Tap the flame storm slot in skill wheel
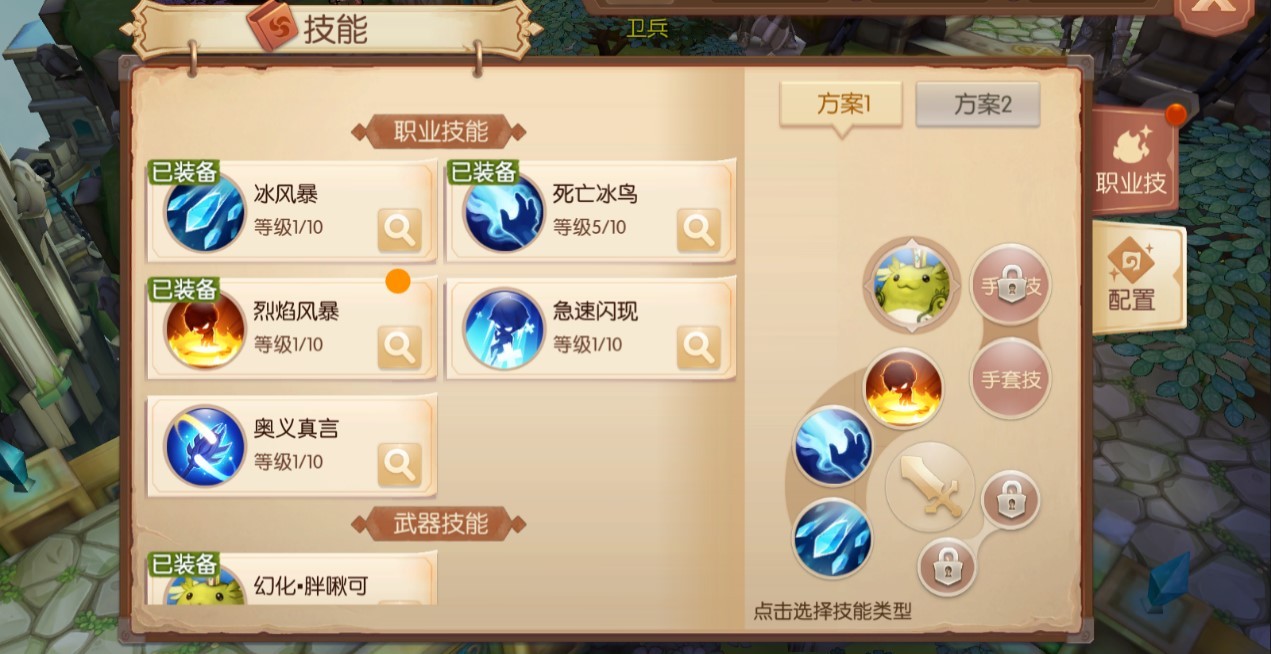The image size is (1271, 654). [903, 388]
